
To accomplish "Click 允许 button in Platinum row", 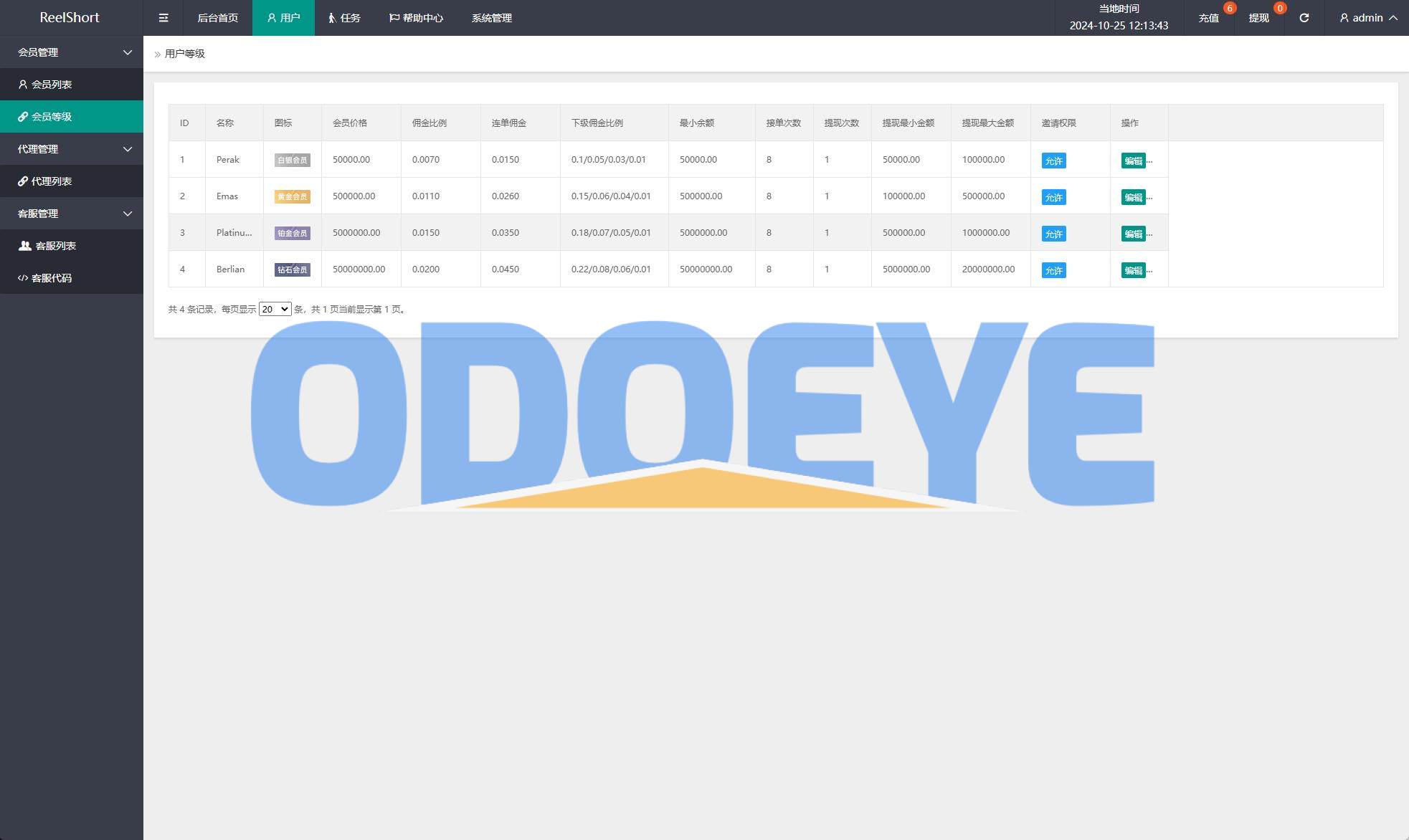I will pyautogui.click(x=1053, y=234).
